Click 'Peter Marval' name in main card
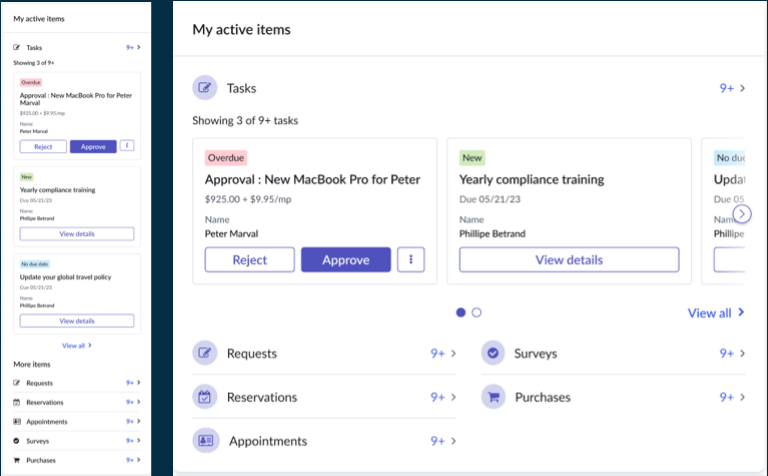Image resolution: width=768 pixels, height=476 pixels. (231, 234)
